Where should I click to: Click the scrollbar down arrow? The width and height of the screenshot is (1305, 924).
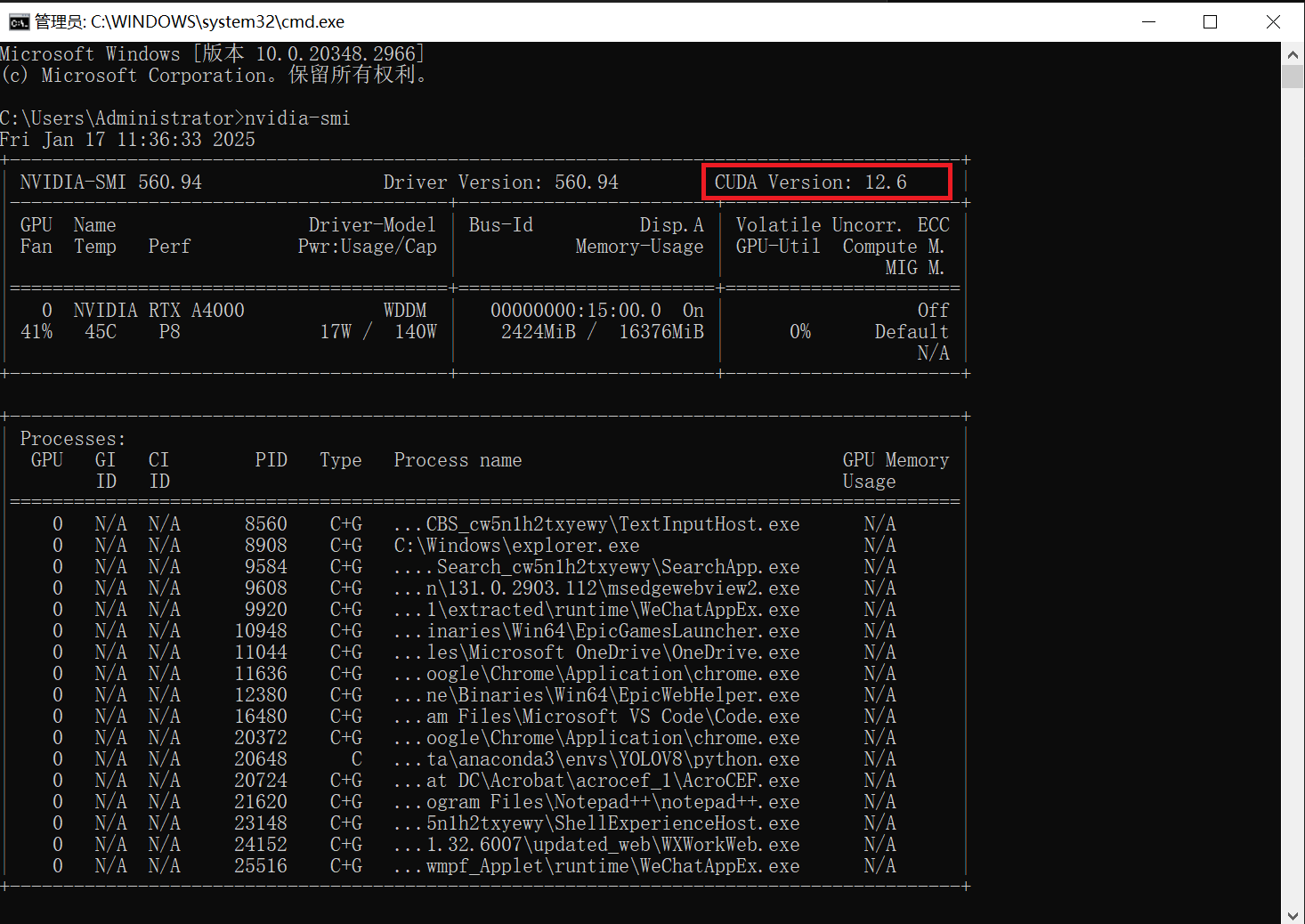point(1293,914)
